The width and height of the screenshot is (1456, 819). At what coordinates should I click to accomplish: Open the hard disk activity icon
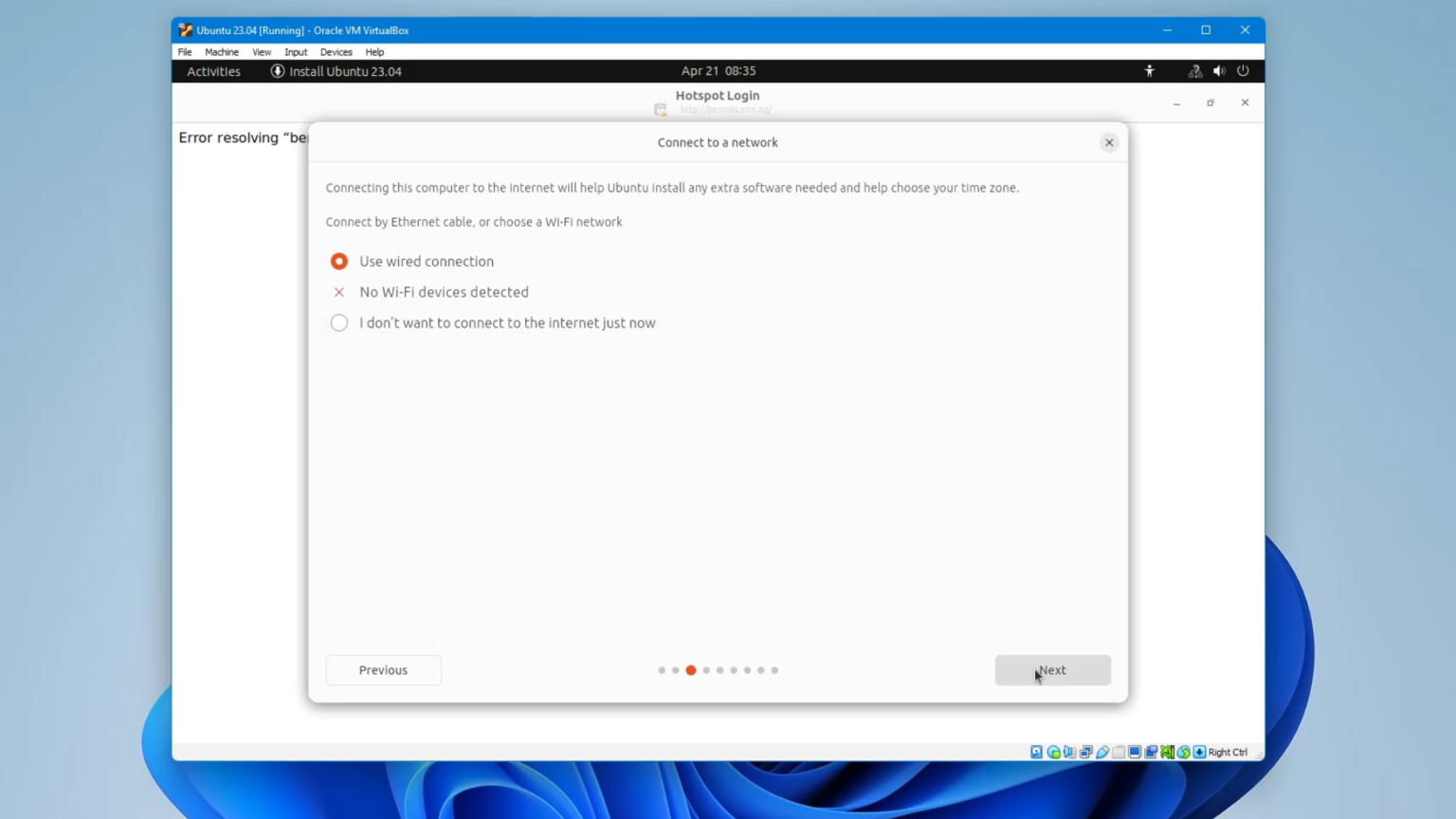(1036, 751)
